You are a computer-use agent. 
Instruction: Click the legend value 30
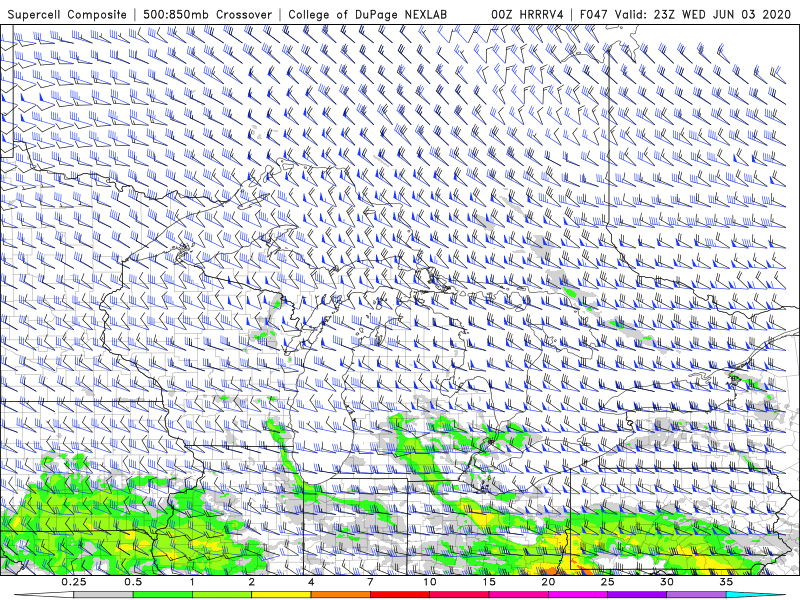click(667, 582)
